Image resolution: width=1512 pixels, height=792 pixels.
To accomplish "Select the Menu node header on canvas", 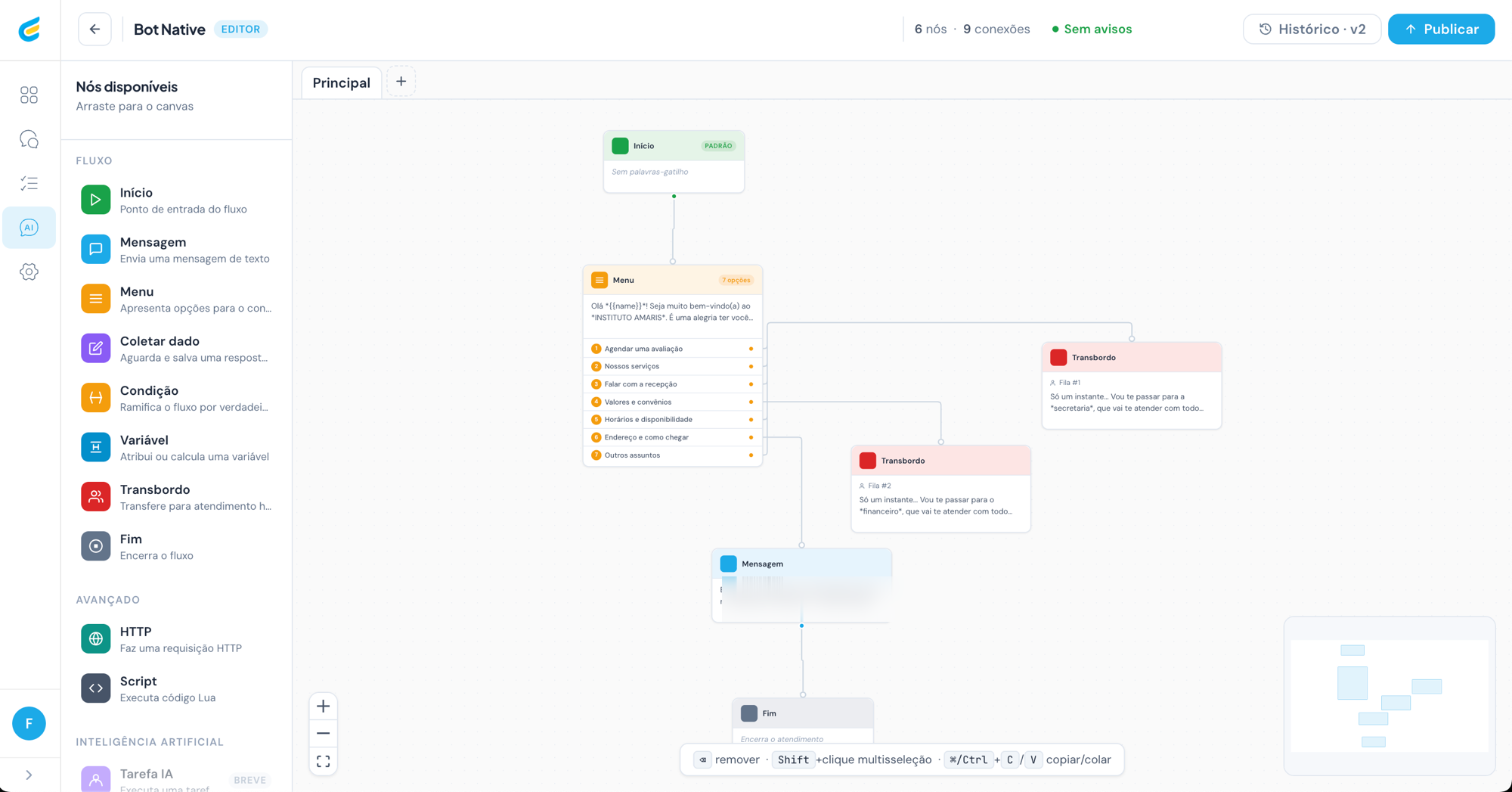I will point(672,280).
